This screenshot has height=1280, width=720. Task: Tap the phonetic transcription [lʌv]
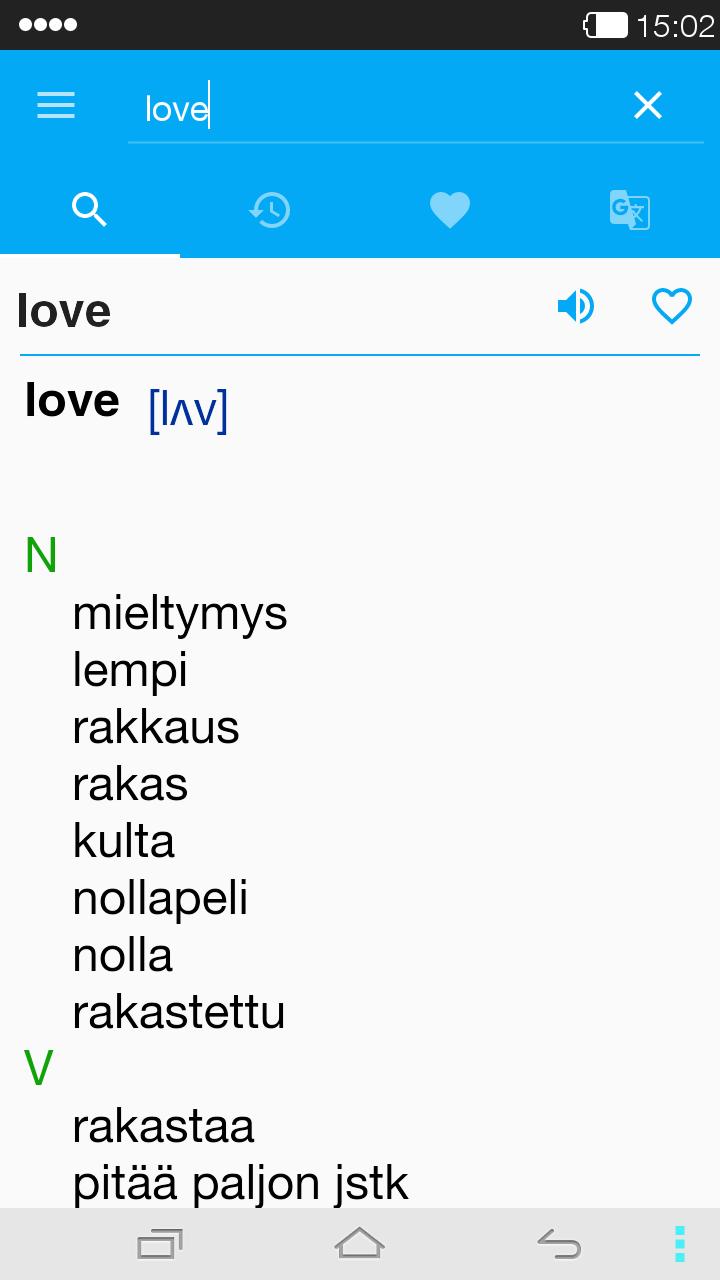(188, 409)
